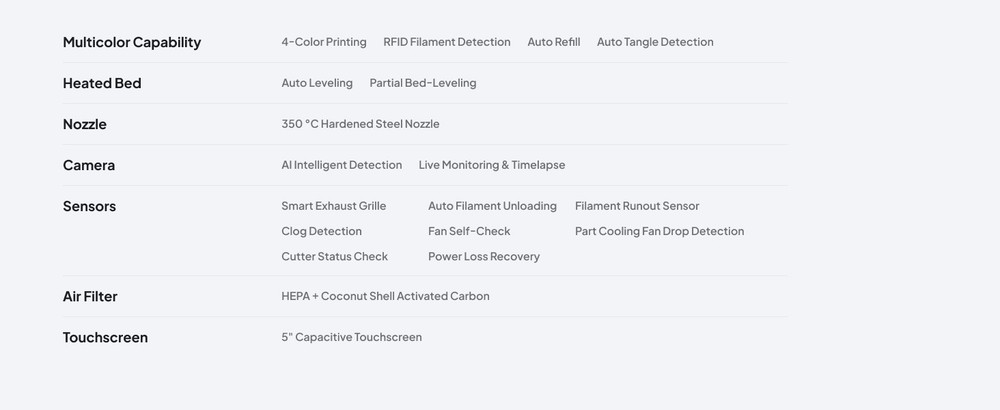The height and width of the screenshot is (410, 1000).
Task: Click RFID Filament Detection label
Action: click(x=447, y=42)
